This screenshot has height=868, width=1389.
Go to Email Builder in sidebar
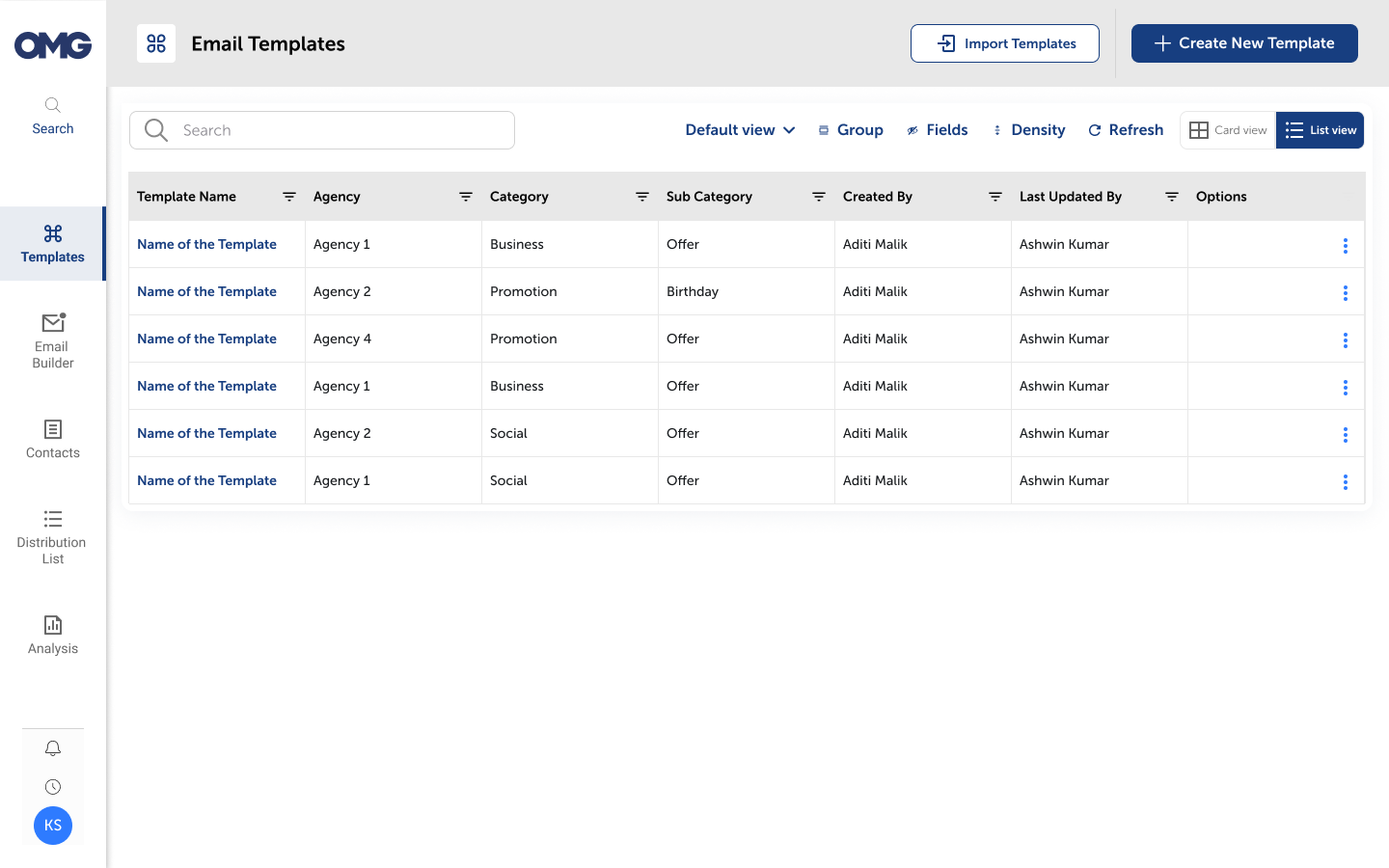point(53,341)
